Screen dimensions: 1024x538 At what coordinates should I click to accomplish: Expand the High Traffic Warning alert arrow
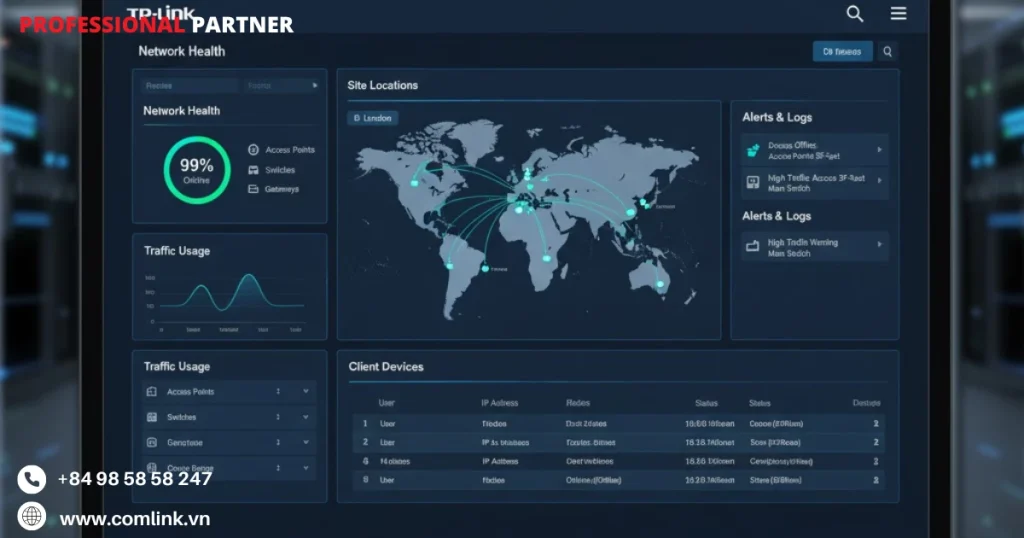click(879, 244)
